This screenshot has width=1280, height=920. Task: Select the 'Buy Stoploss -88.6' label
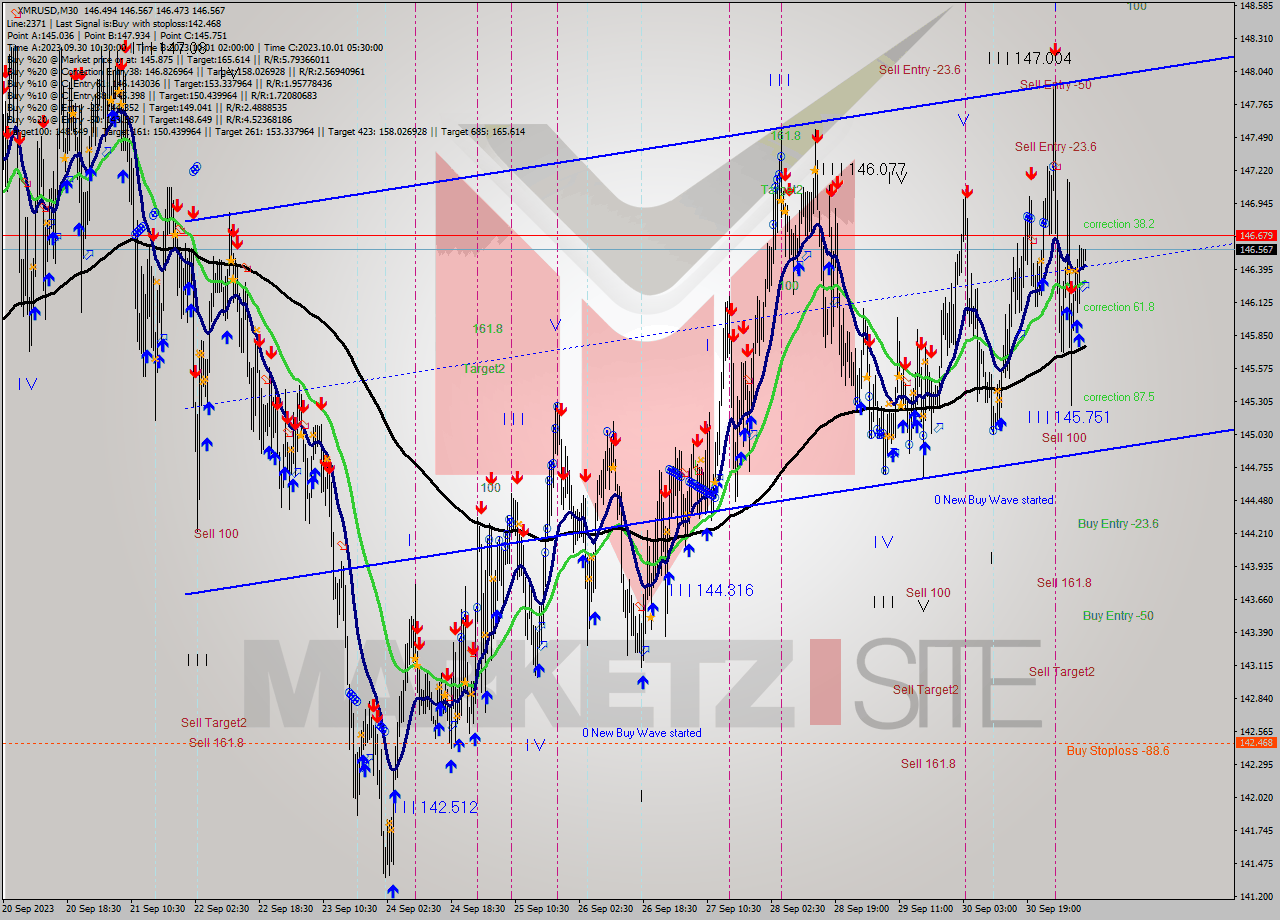(x=1118, y=750)
